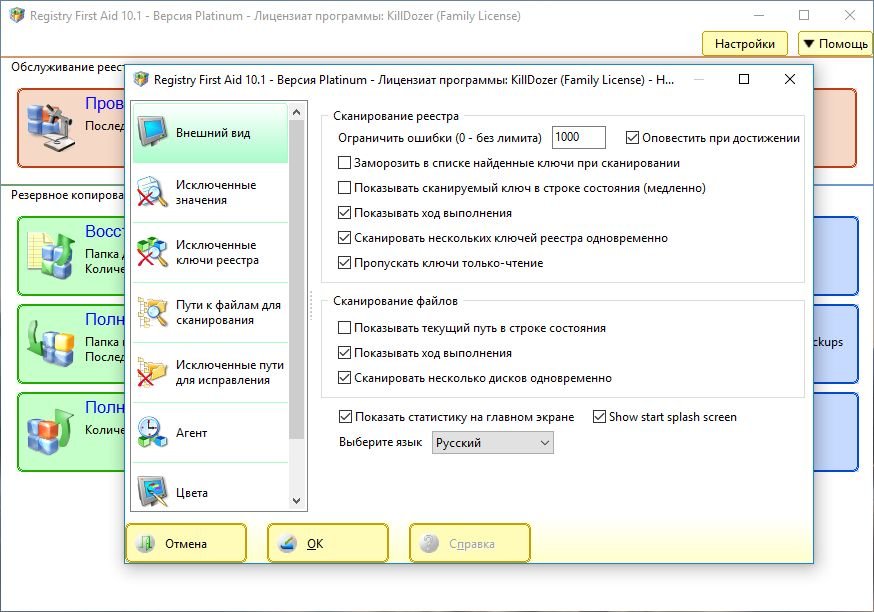Image resolution: width=874 pixels, height=612 pixels.
Task: Toggle Оповестить при достижении checkbox
Action: [632, 138]
